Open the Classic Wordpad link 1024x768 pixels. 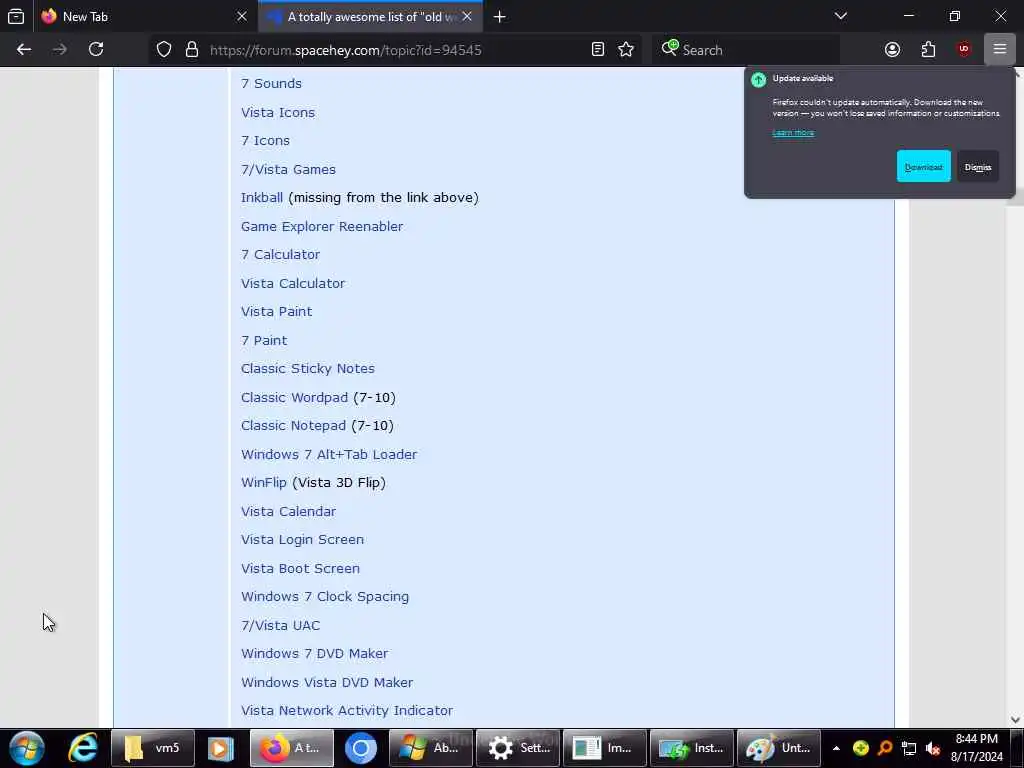coord(295,397)
